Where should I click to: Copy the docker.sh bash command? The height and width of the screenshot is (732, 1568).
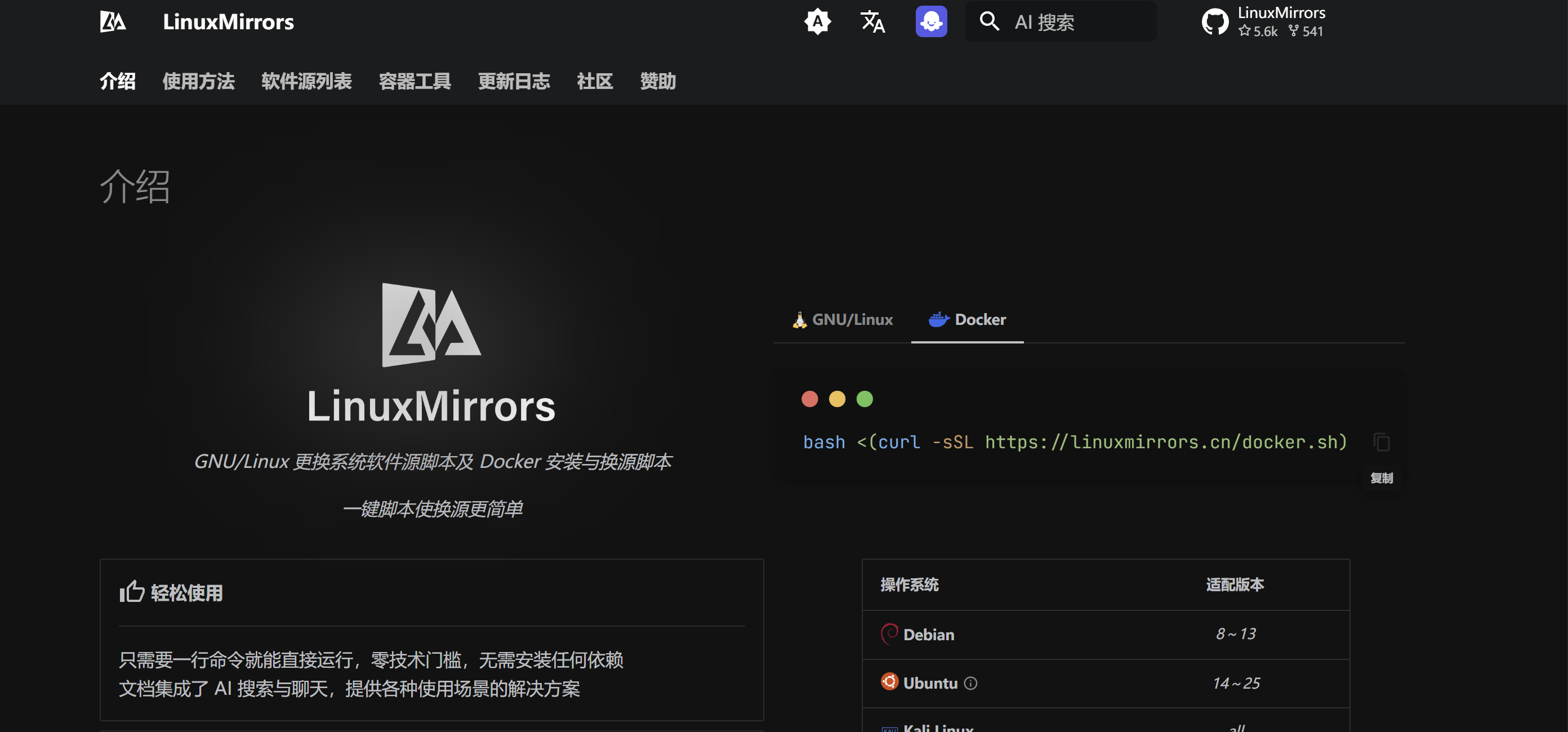1381,443
